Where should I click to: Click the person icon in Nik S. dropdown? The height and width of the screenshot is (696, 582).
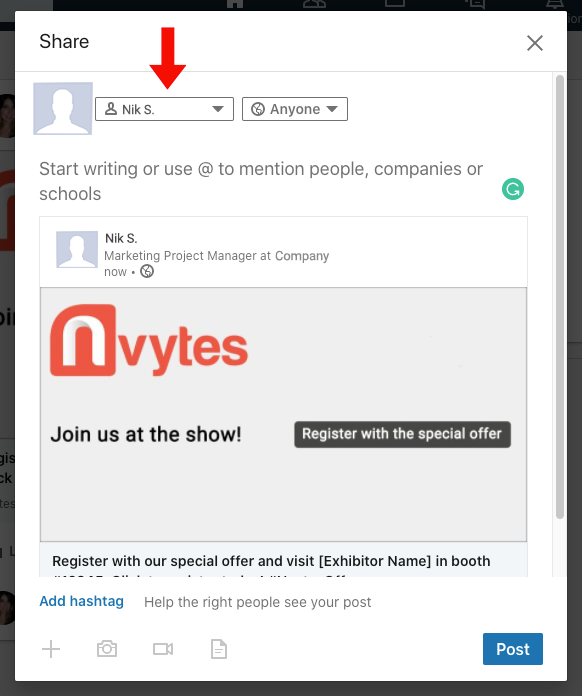coord(111,109)
